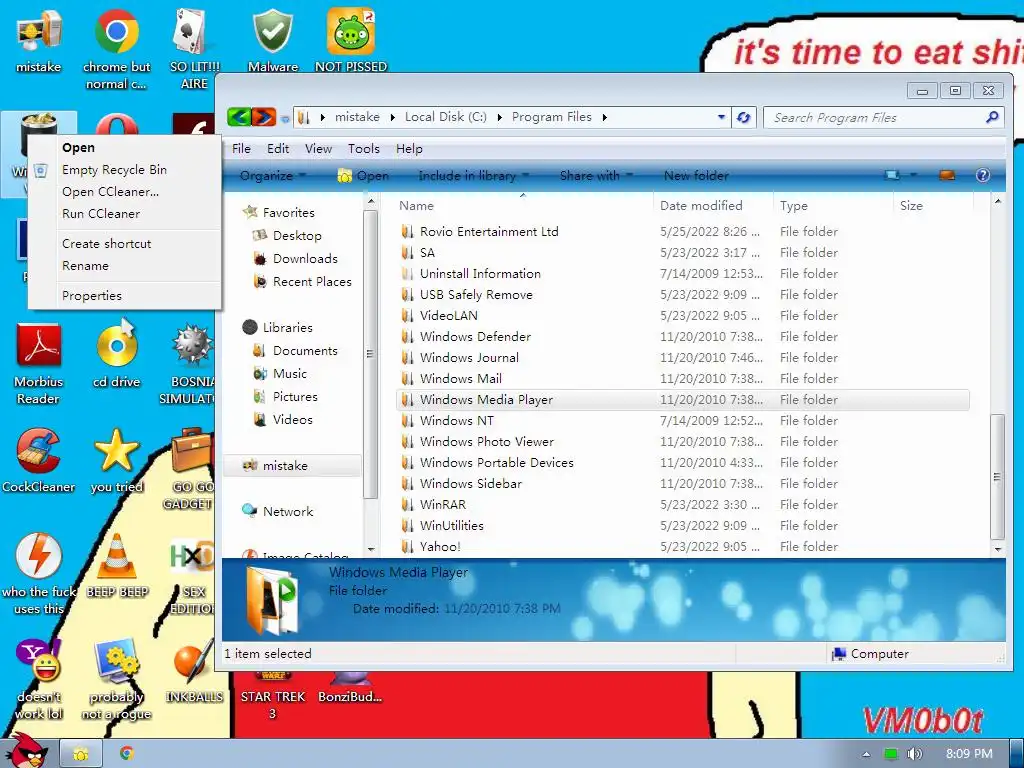
Task: Expand the Local Disk (C:) breadcrumb arrow
Action: click(x=500, y=118)
